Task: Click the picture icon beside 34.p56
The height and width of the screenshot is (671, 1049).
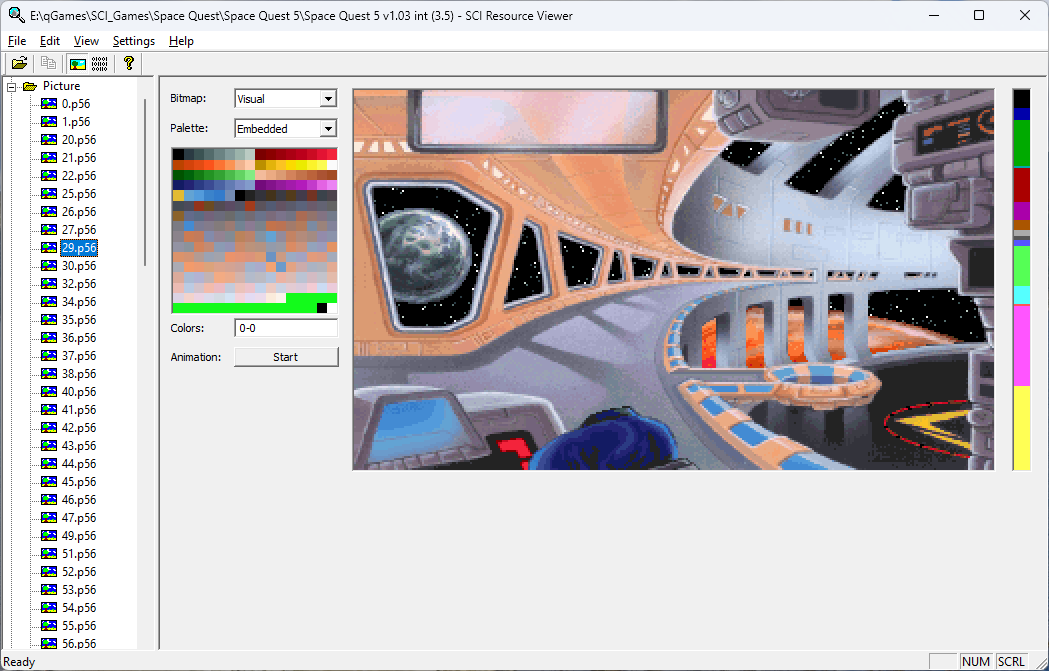Action: pyautogui.click(x=49, y=302)
